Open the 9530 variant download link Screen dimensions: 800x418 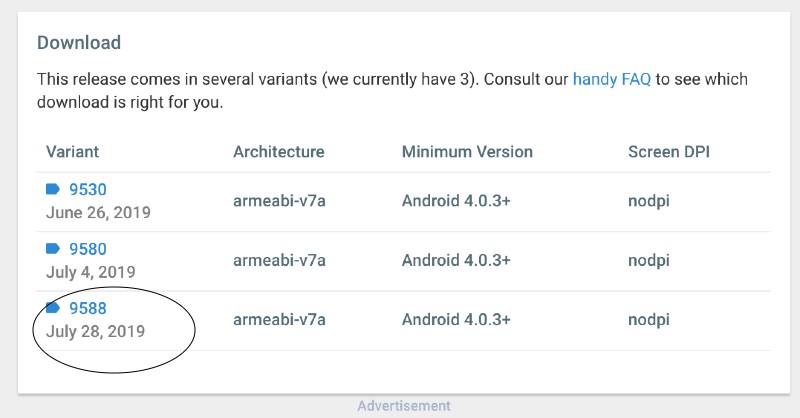coord(88,189)
